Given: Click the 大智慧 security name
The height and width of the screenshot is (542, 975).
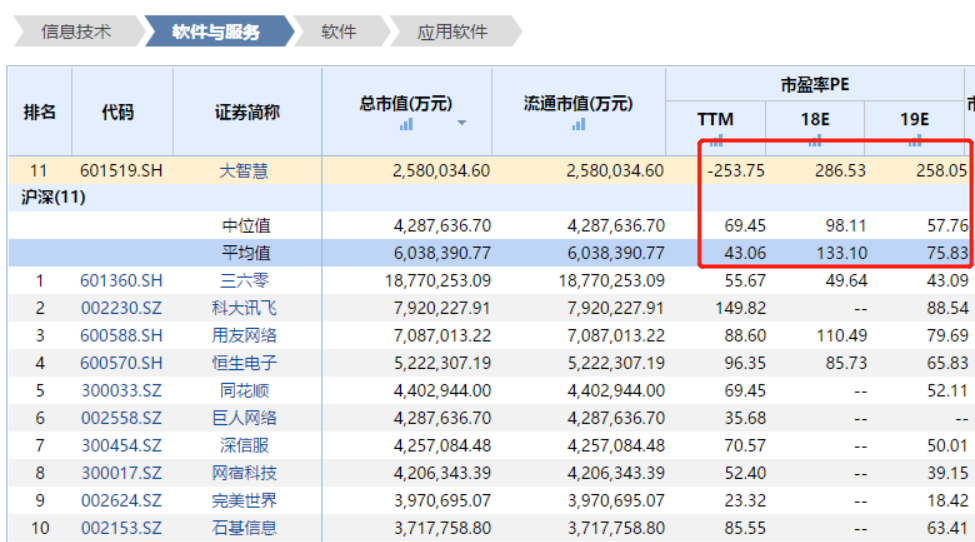Looking at the screenshot, I should click(244, 171).
